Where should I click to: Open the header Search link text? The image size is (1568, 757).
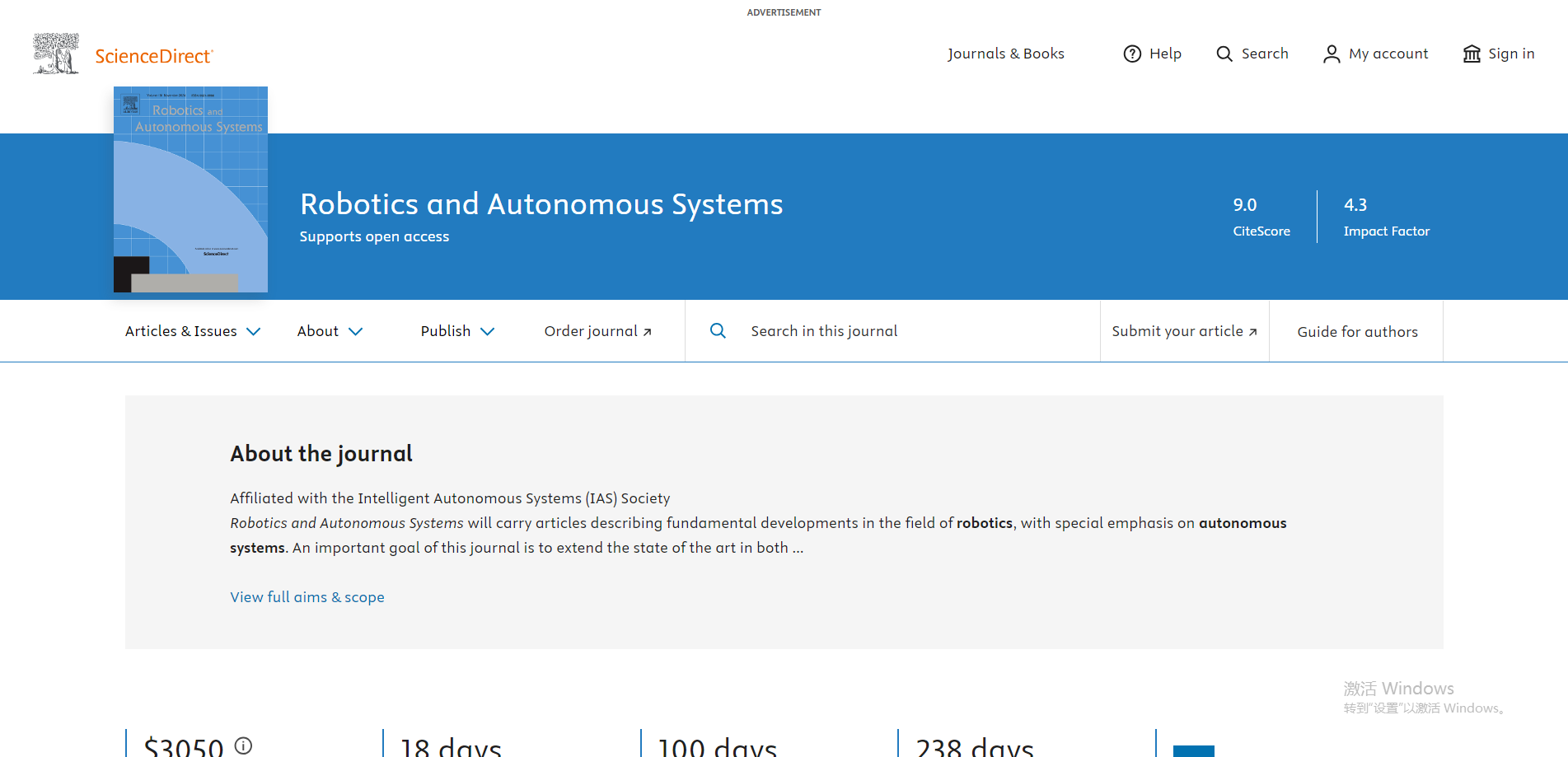[1265, 54]
